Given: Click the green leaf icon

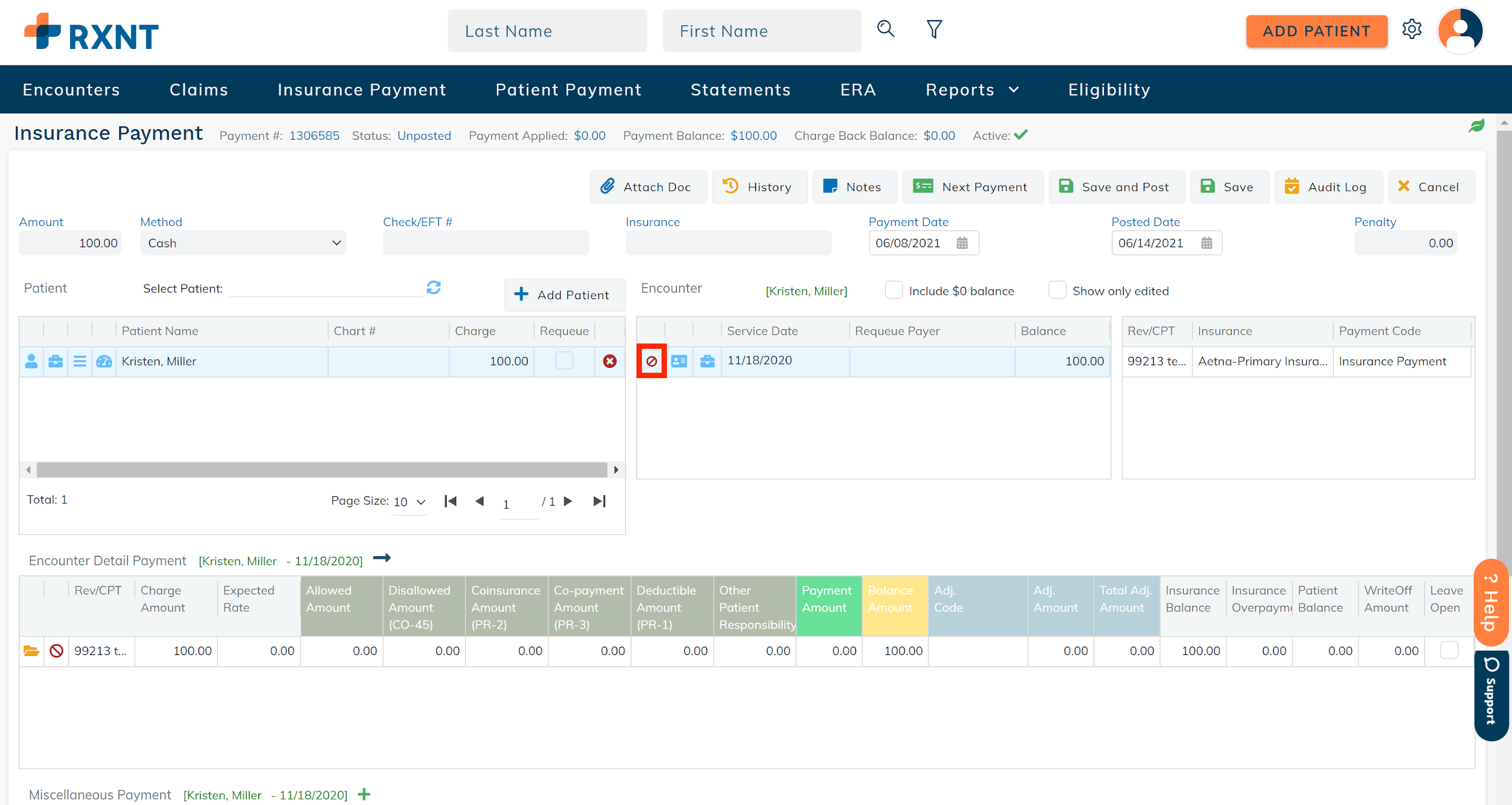Looking at the screenshot, I should [1476, 125].
